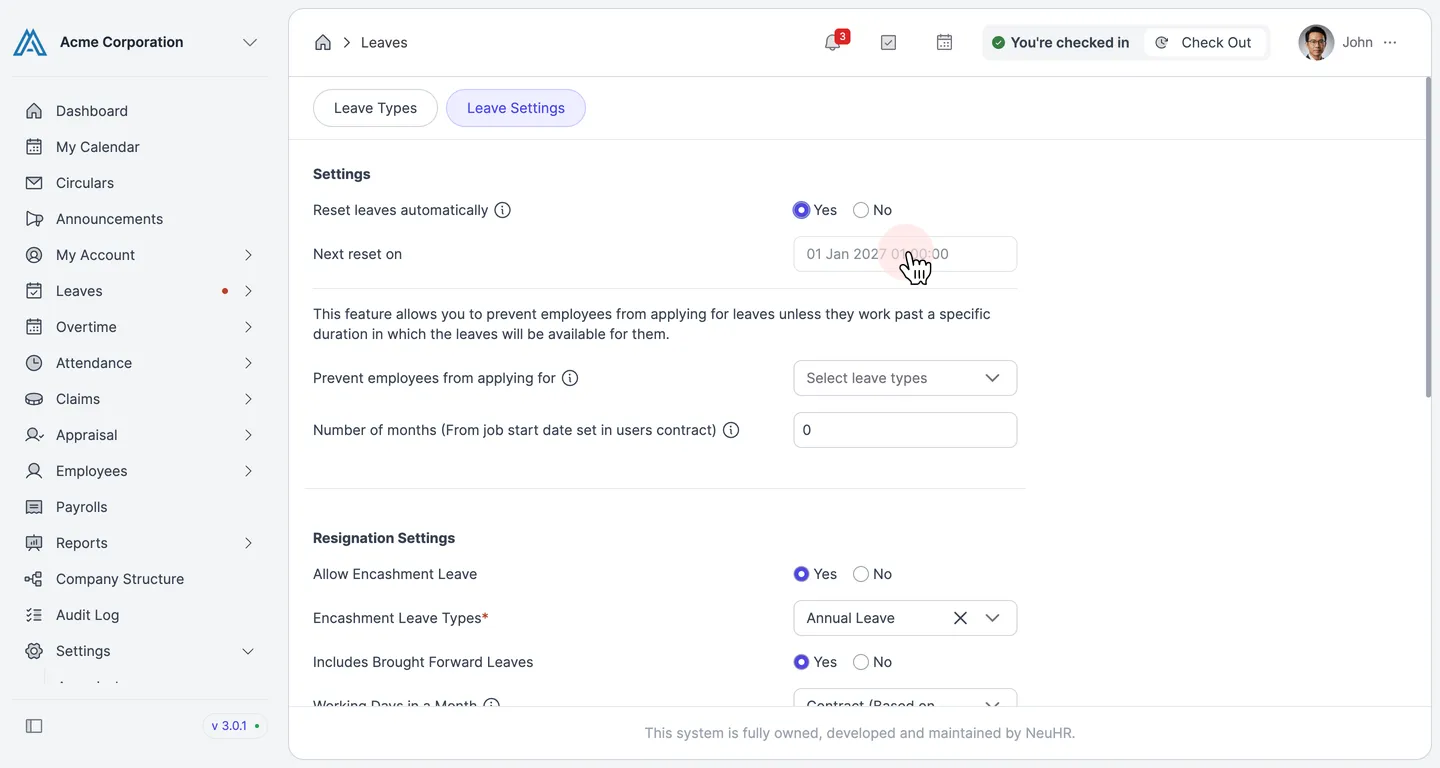Click info icon beside Prevent employees from applying

point(570,378)
